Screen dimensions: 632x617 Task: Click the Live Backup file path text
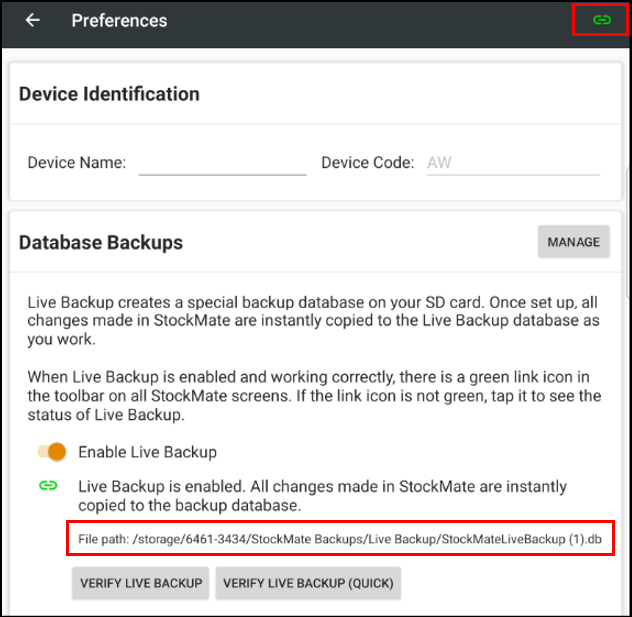(340, 540)
